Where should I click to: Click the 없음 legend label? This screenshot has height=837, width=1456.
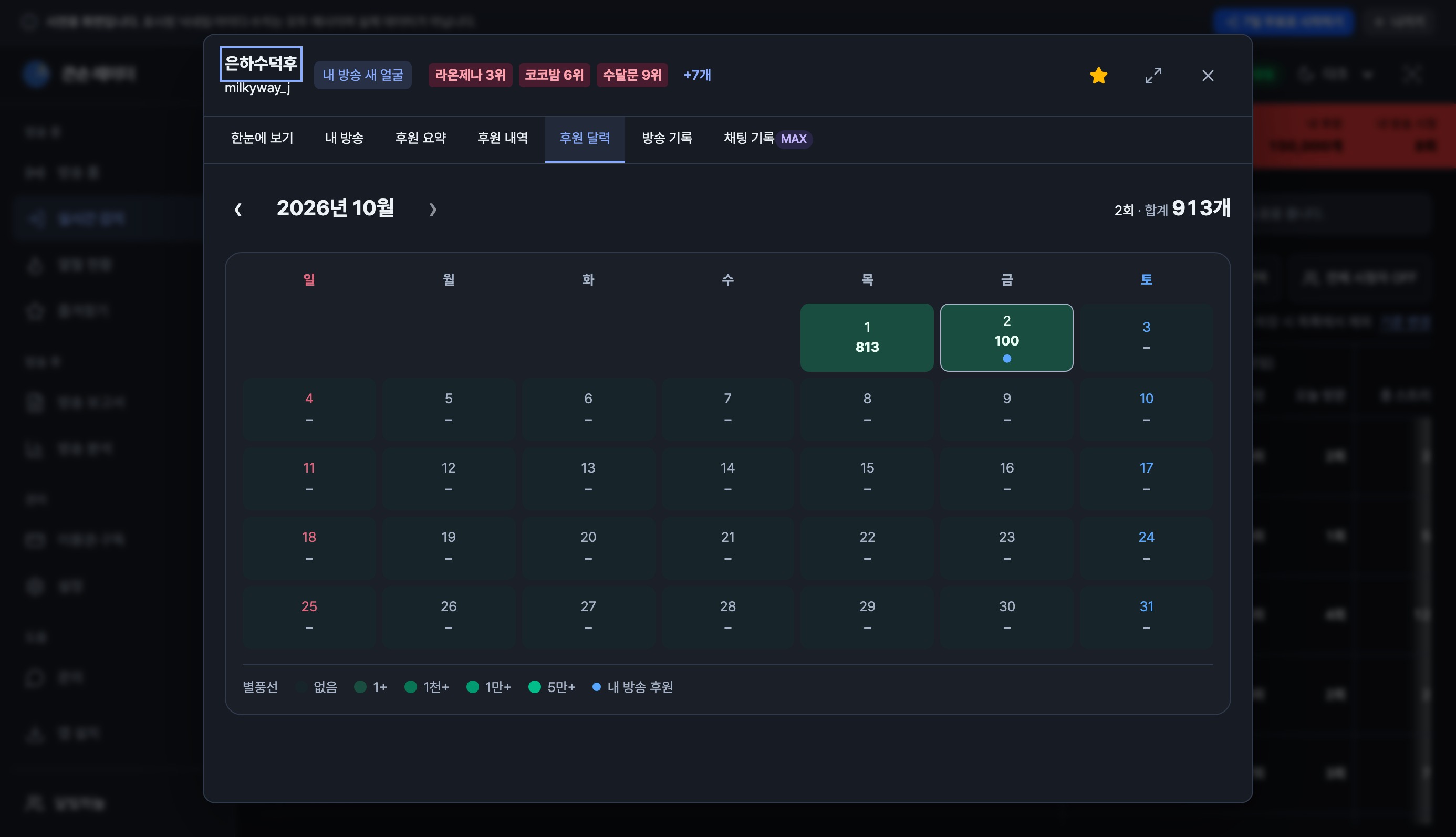[326, 687]
